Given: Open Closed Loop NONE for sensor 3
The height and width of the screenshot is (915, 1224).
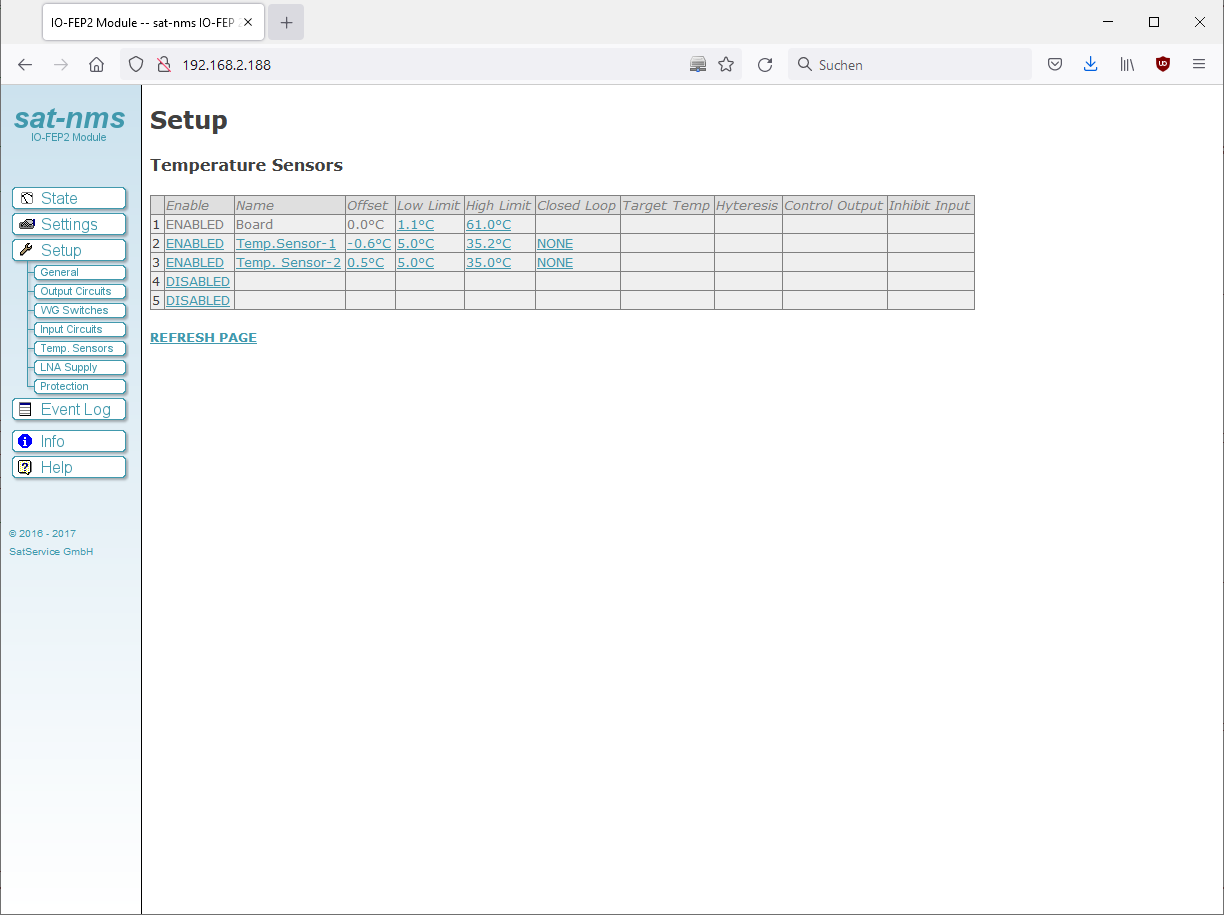Looking at the screenshot, I should [555, 263].
